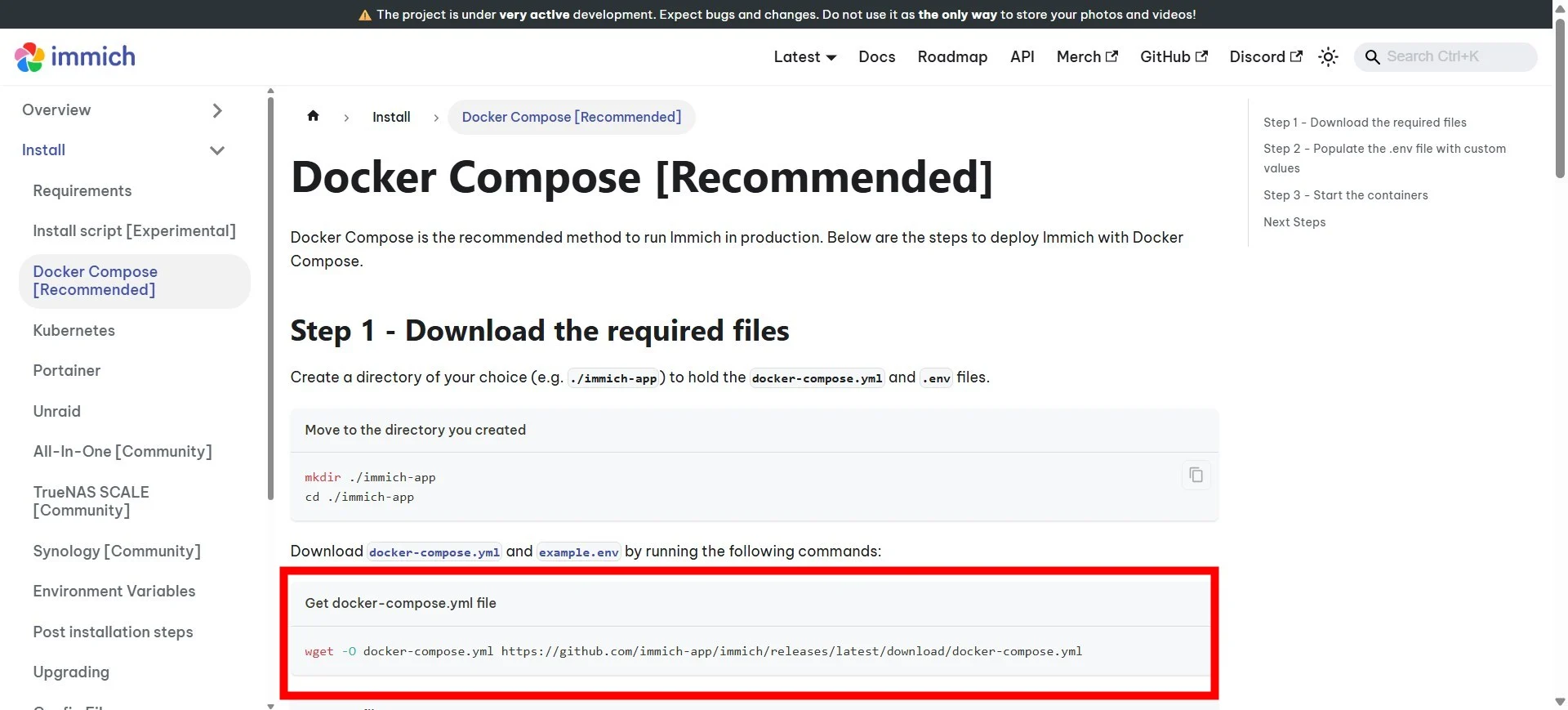Open the Docs navigation item

pos(877,56)
